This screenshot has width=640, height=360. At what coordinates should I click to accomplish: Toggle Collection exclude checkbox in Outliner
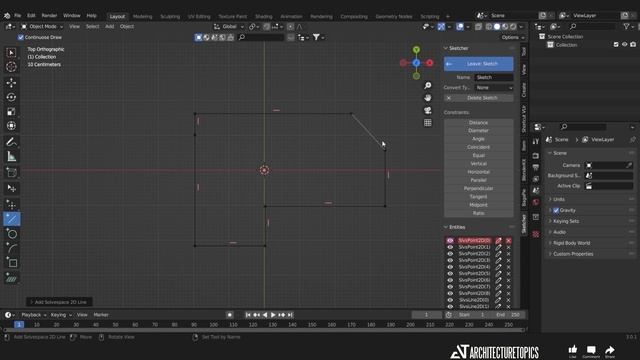tap(616, 44)
